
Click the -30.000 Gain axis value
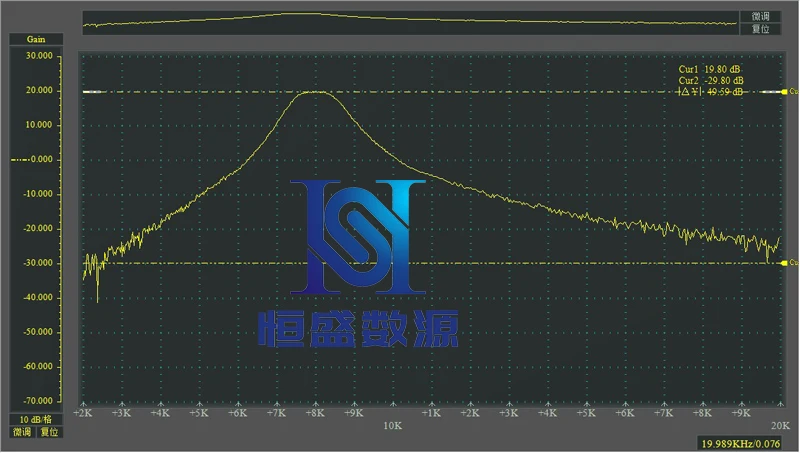pos(38,263)
